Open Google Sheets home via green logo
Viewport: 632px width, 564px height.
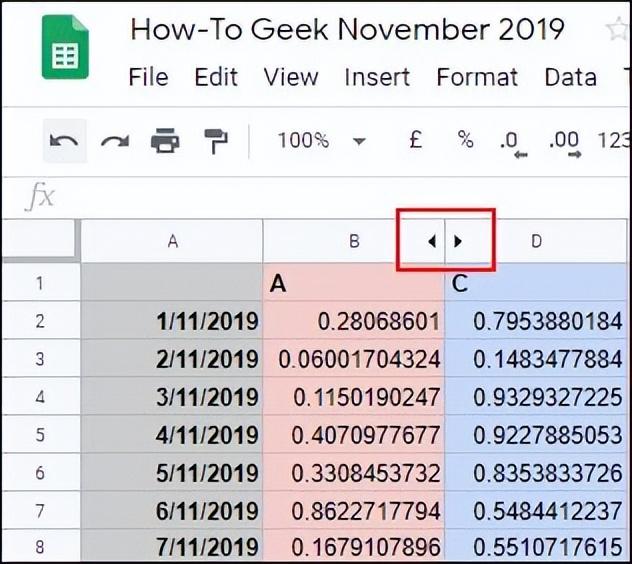65,47
